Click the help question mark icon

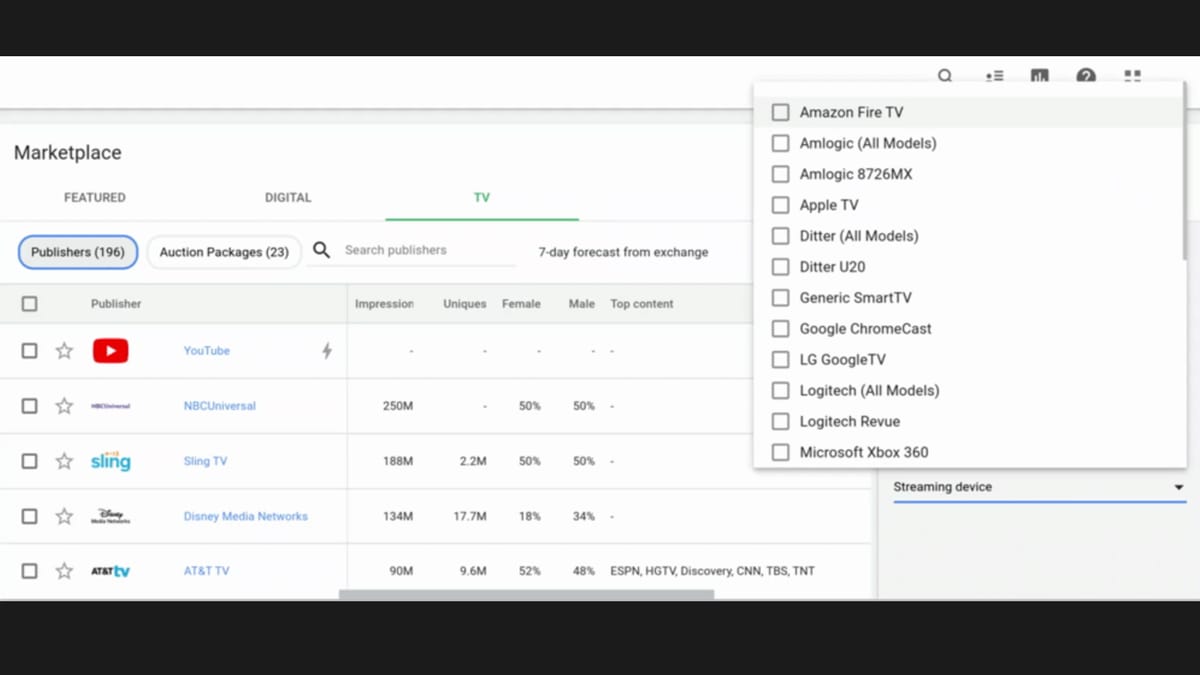tap(1086, 76)
